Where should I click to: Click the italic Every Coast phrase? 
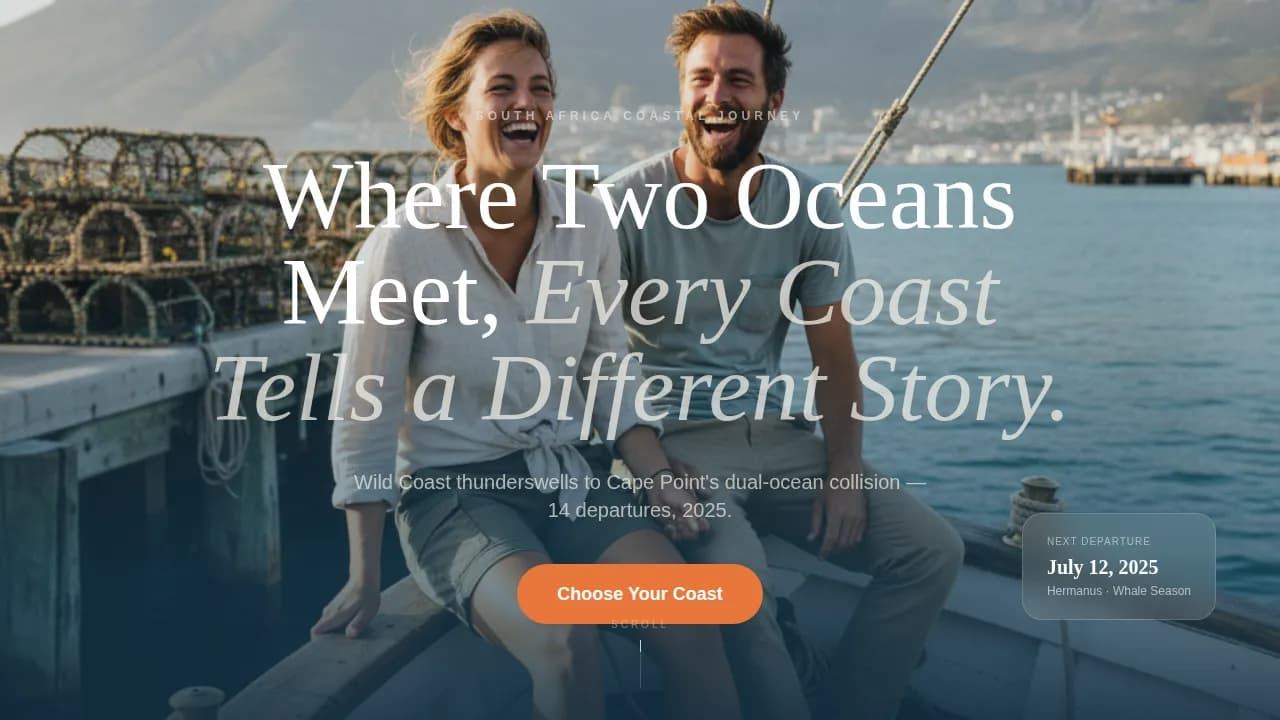click(x=765, y=292)
